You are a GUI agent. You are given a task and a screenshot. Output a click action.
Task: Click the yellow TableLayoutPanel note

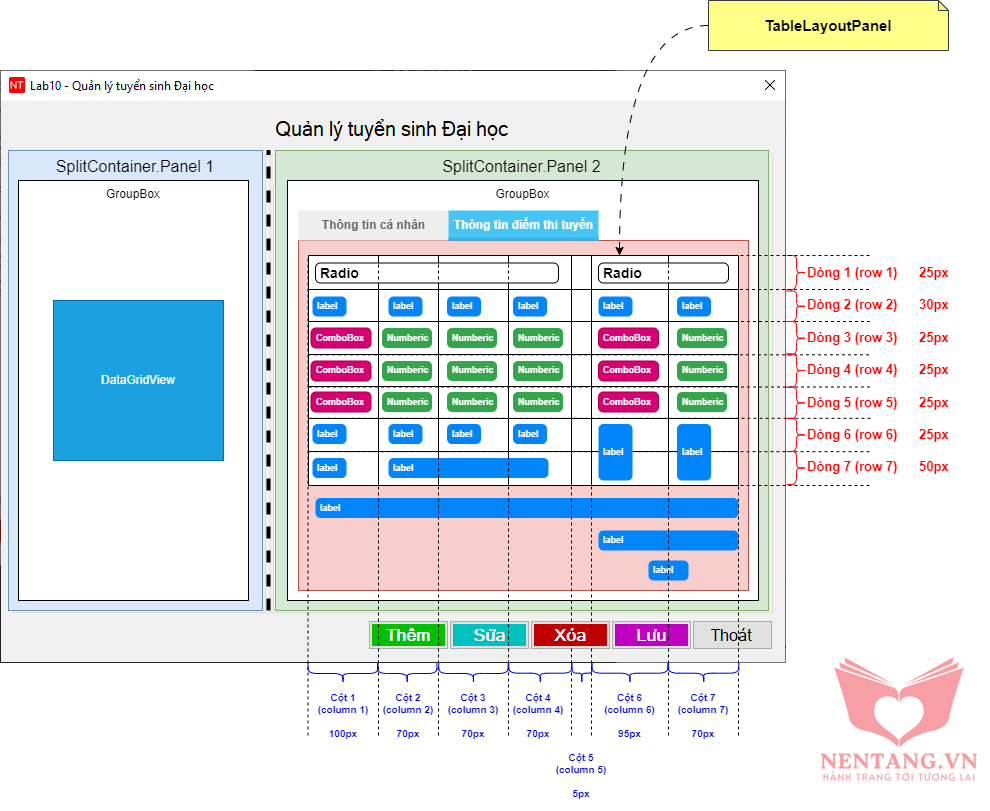pos(828,26)
